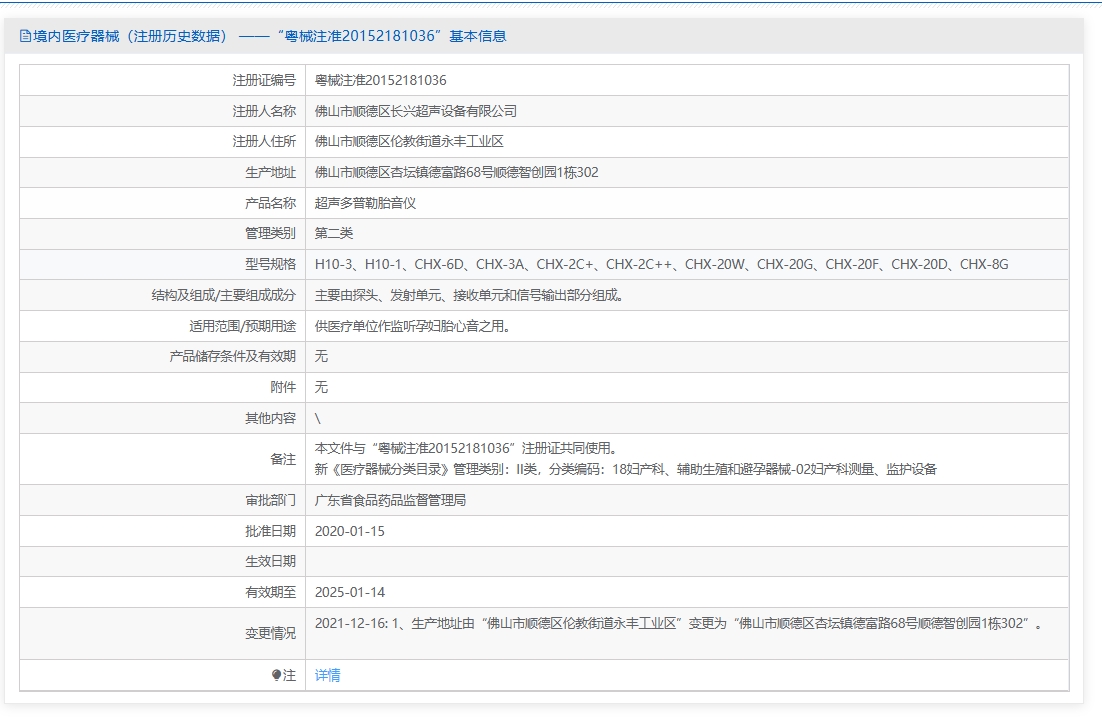Click 无 in the 附件 row
This screenshot has width=1102, height=721.
[x=321, y=387]
